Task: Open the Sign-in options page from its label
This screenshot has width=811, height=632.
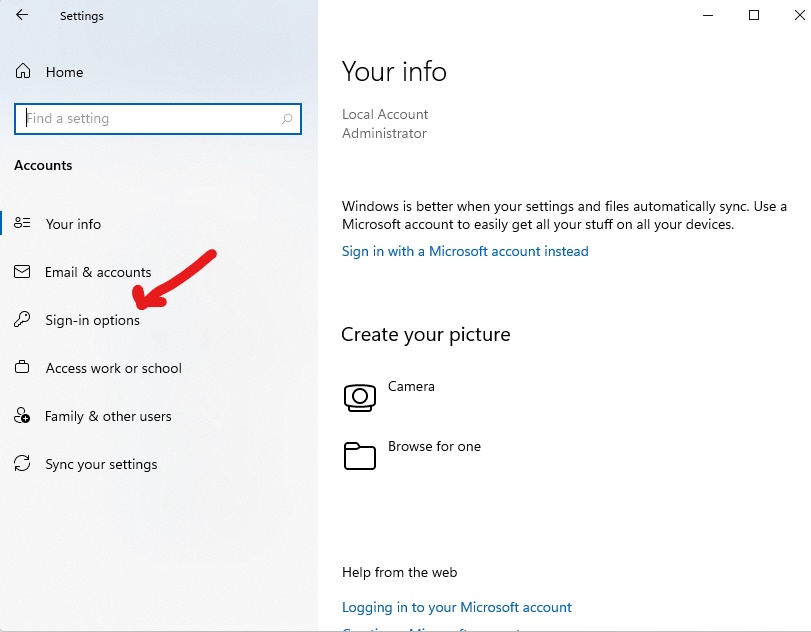Action: click(x=92, y=320)
